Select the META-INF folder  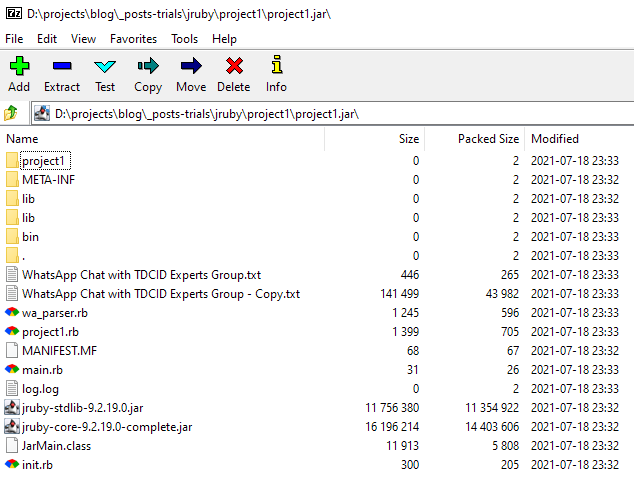pyautogui.click(x=48, y=180)
